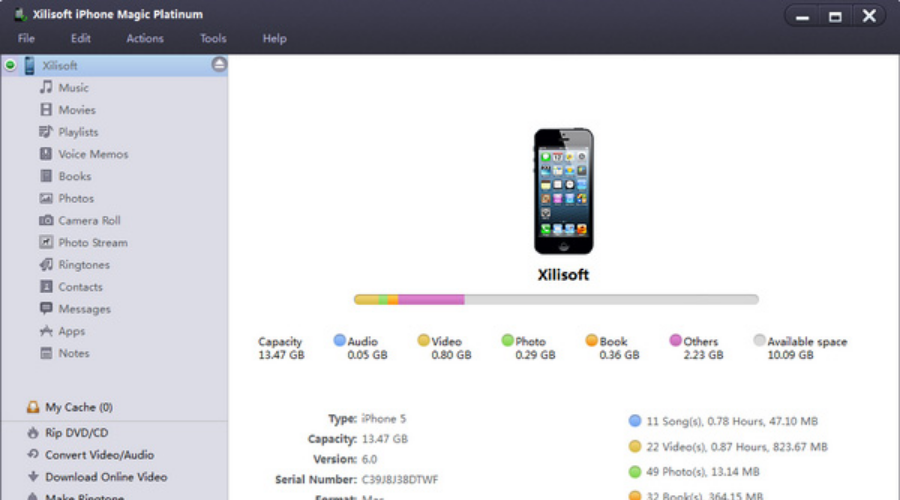
Task: Click the yellow Video color dot
Action: point(423,340)
